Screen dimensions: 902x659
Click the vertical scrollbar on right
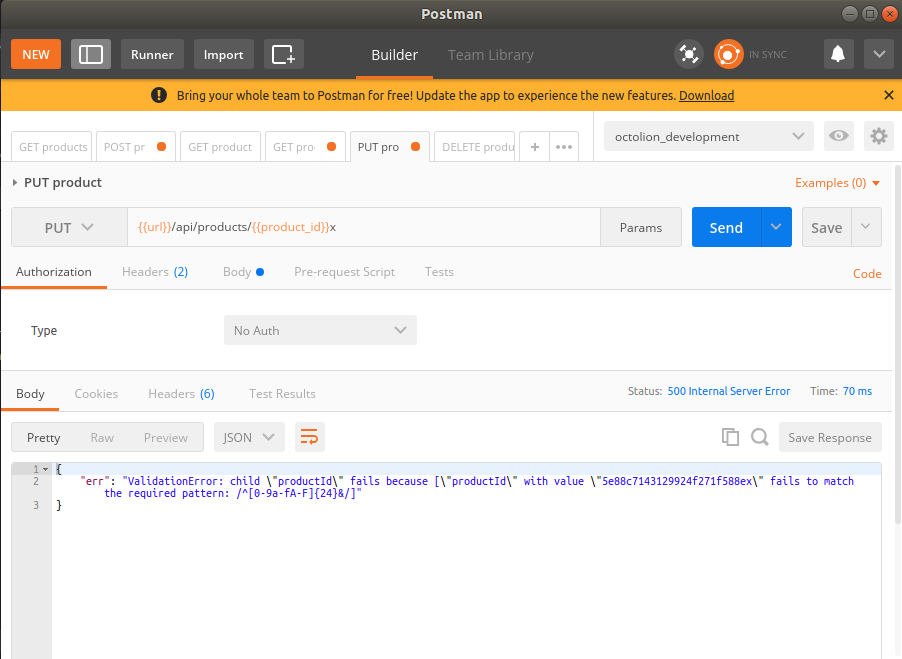coord(897,345)
